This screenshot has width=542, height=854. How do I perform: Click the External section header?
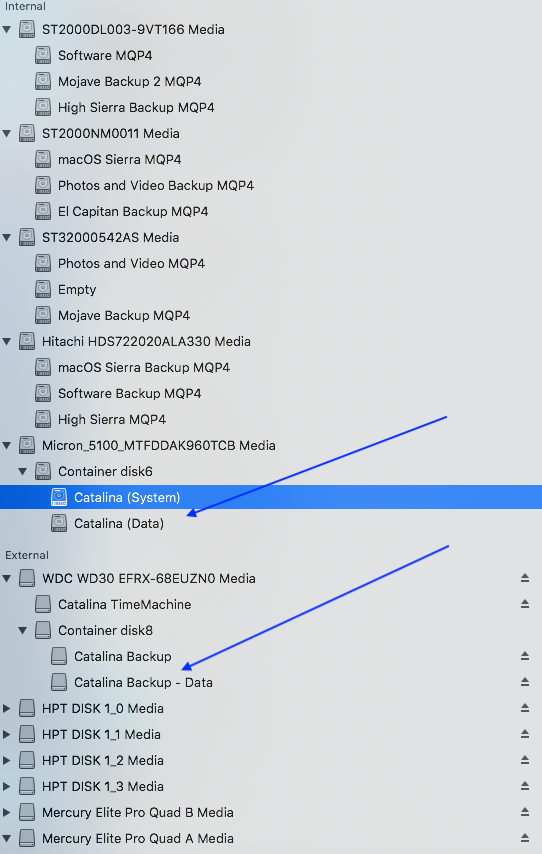[27, 555]
